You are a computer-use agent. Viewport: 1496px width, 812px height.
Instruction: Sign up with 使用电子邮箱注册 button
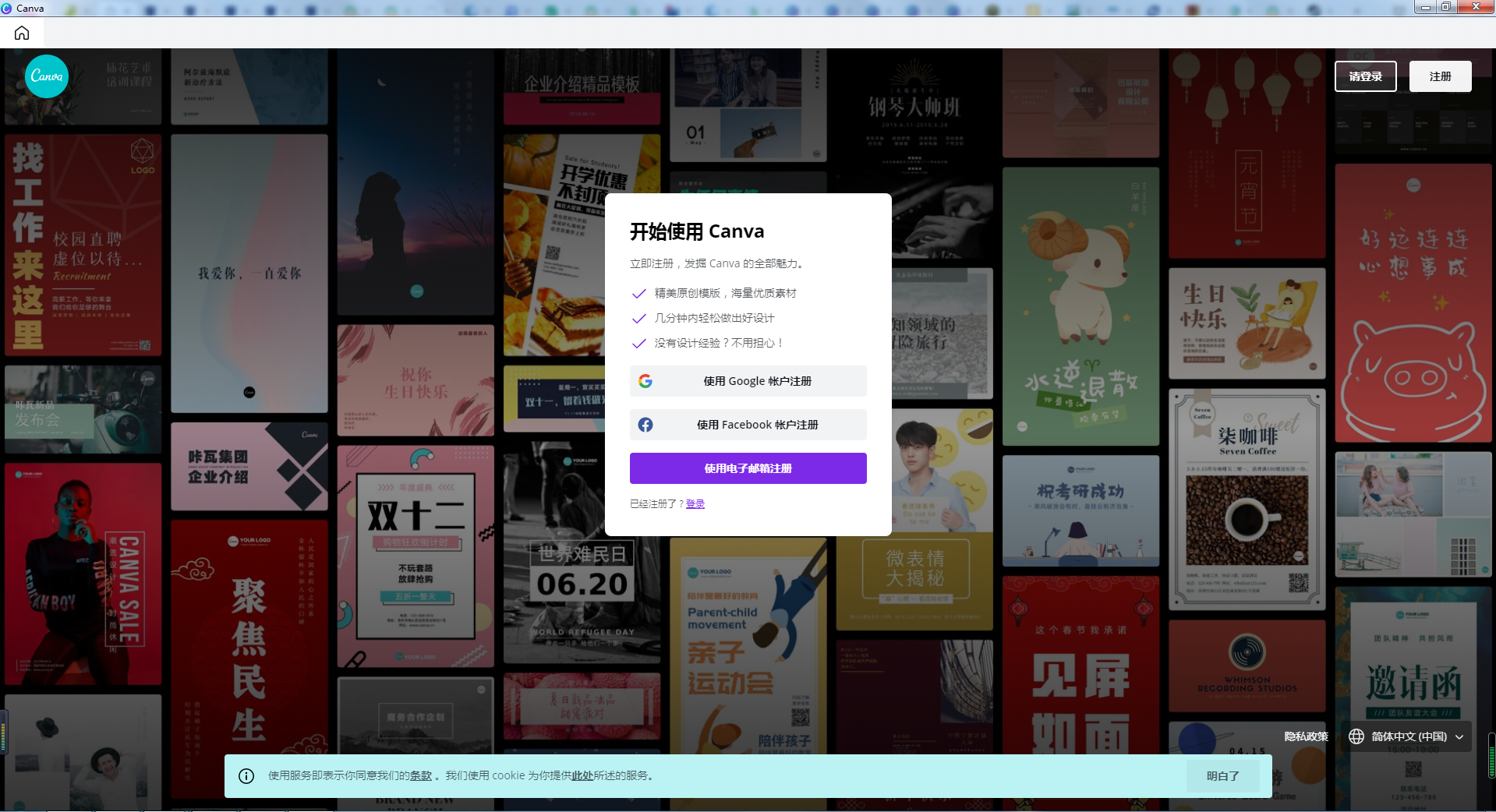coord(748,468)
